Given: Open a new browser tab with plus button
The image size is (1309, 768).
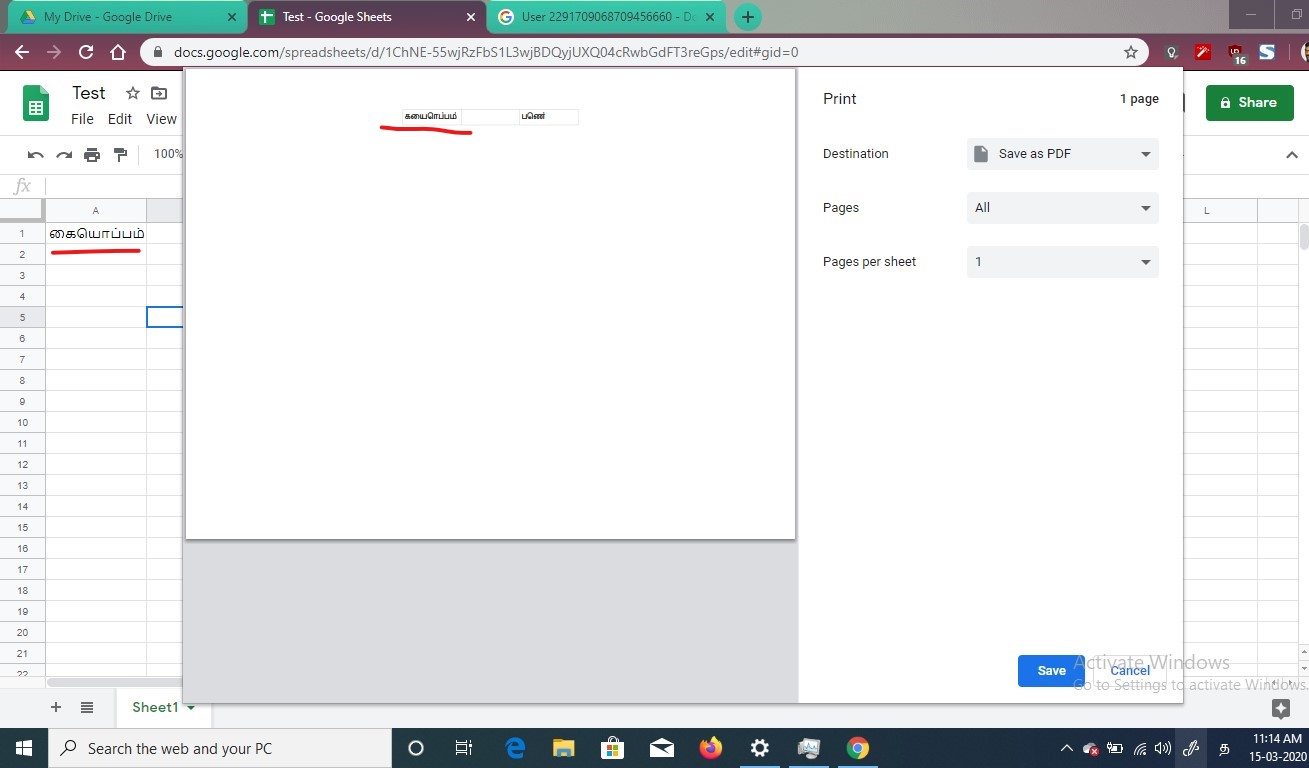Looking at the screenshot, I should pyautogui.click(x=747, y=17).
